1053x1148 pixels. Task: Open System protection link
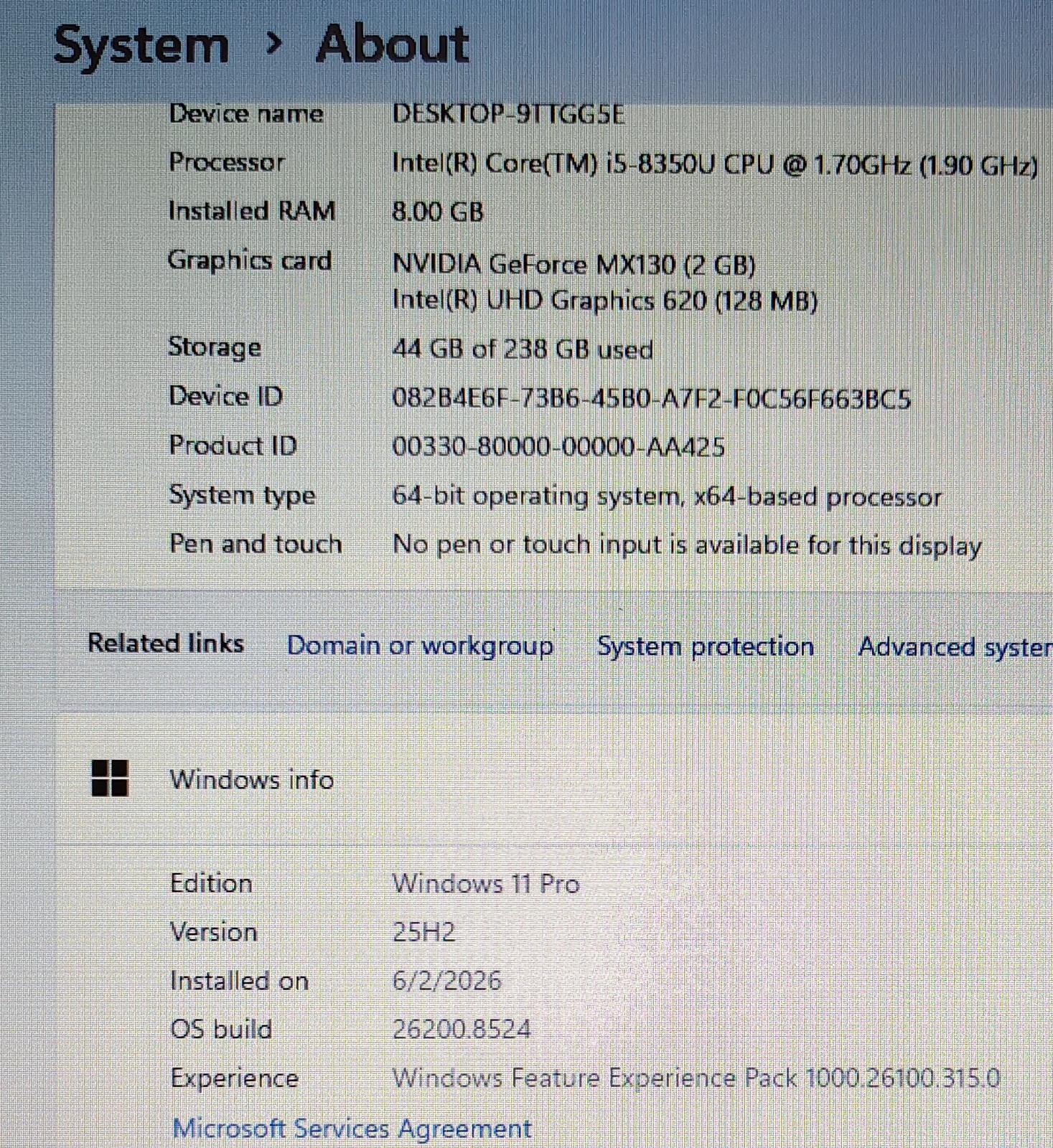[706, 646]
